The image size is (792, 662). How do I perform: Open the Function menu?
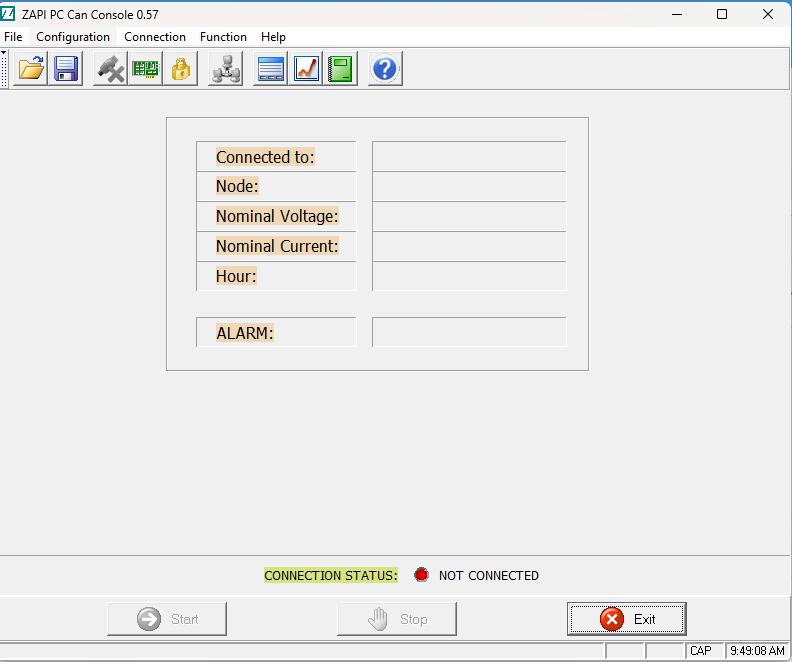click(x=223, y=37)
